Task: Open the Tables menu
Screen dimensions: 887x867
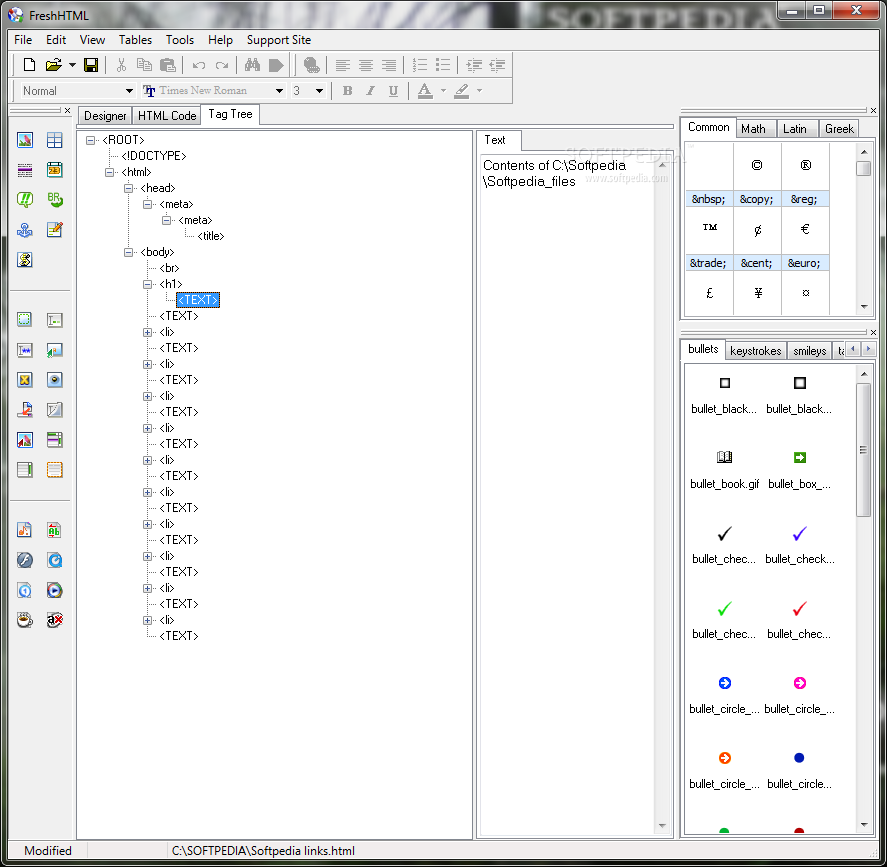Action: click(135, 40)
